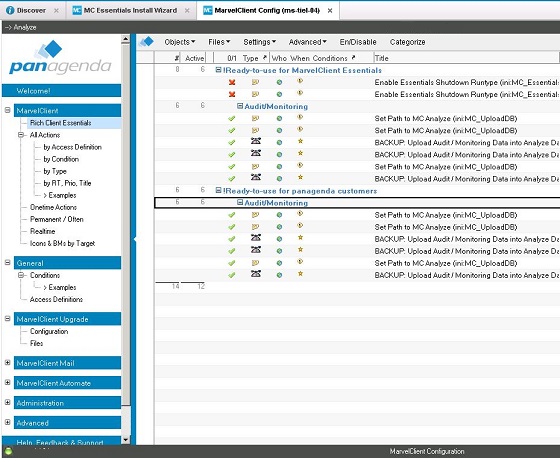Click the panagenda logo in the sidebar
Image resolution: width=560 pixels, height=458 pixels.
tap(60, 58)
